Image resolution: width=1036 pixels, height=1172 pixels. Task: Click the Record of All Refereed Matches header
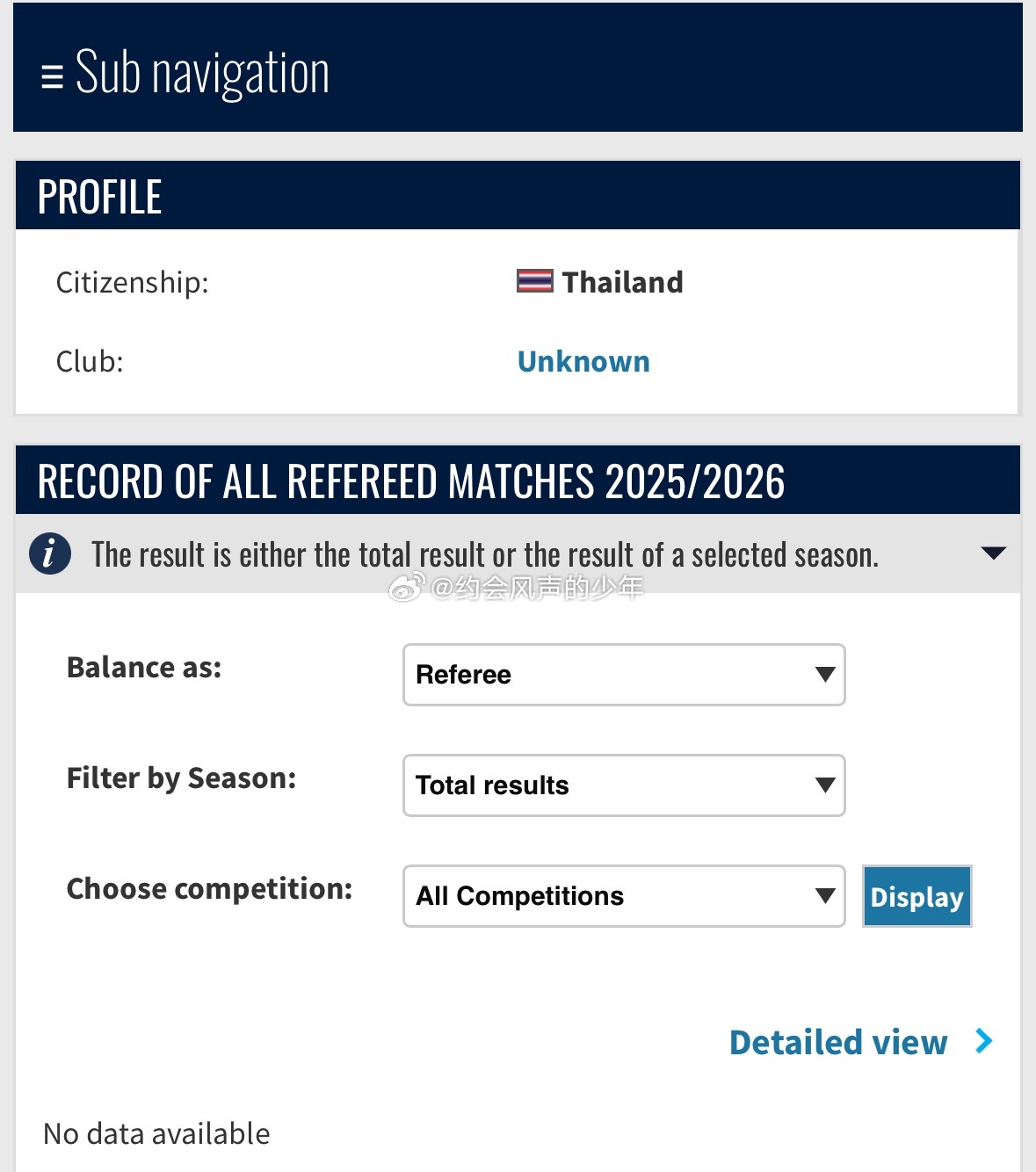[x=411, y=481]
